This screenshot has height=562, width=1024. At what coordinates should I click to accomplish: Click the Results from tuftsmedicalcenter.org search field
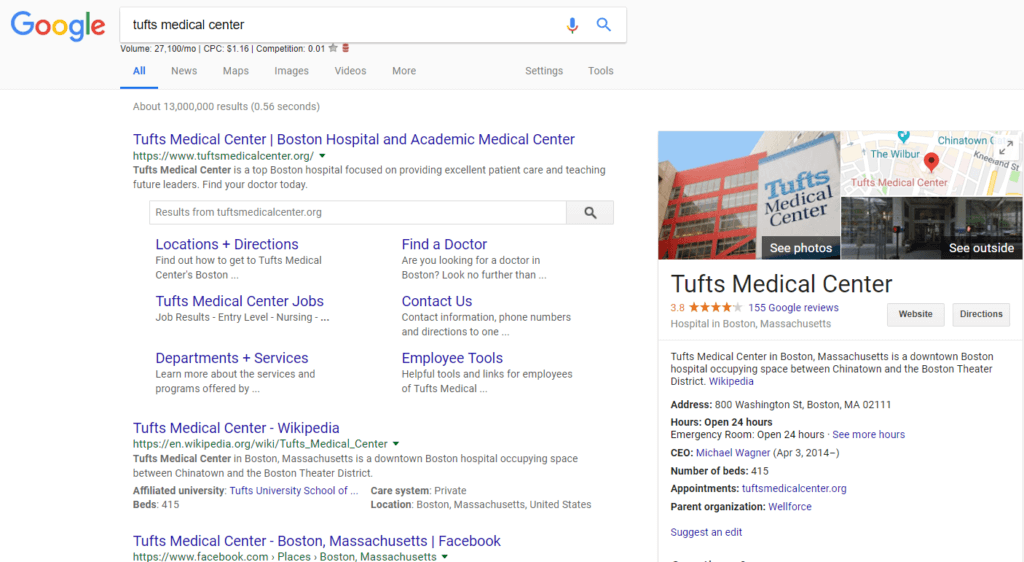click(x=358, y=212)
